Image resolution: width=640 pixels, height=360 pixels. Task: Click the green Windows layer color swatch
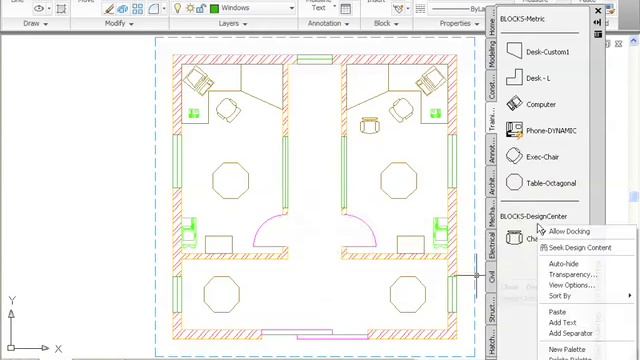[214, 8]
